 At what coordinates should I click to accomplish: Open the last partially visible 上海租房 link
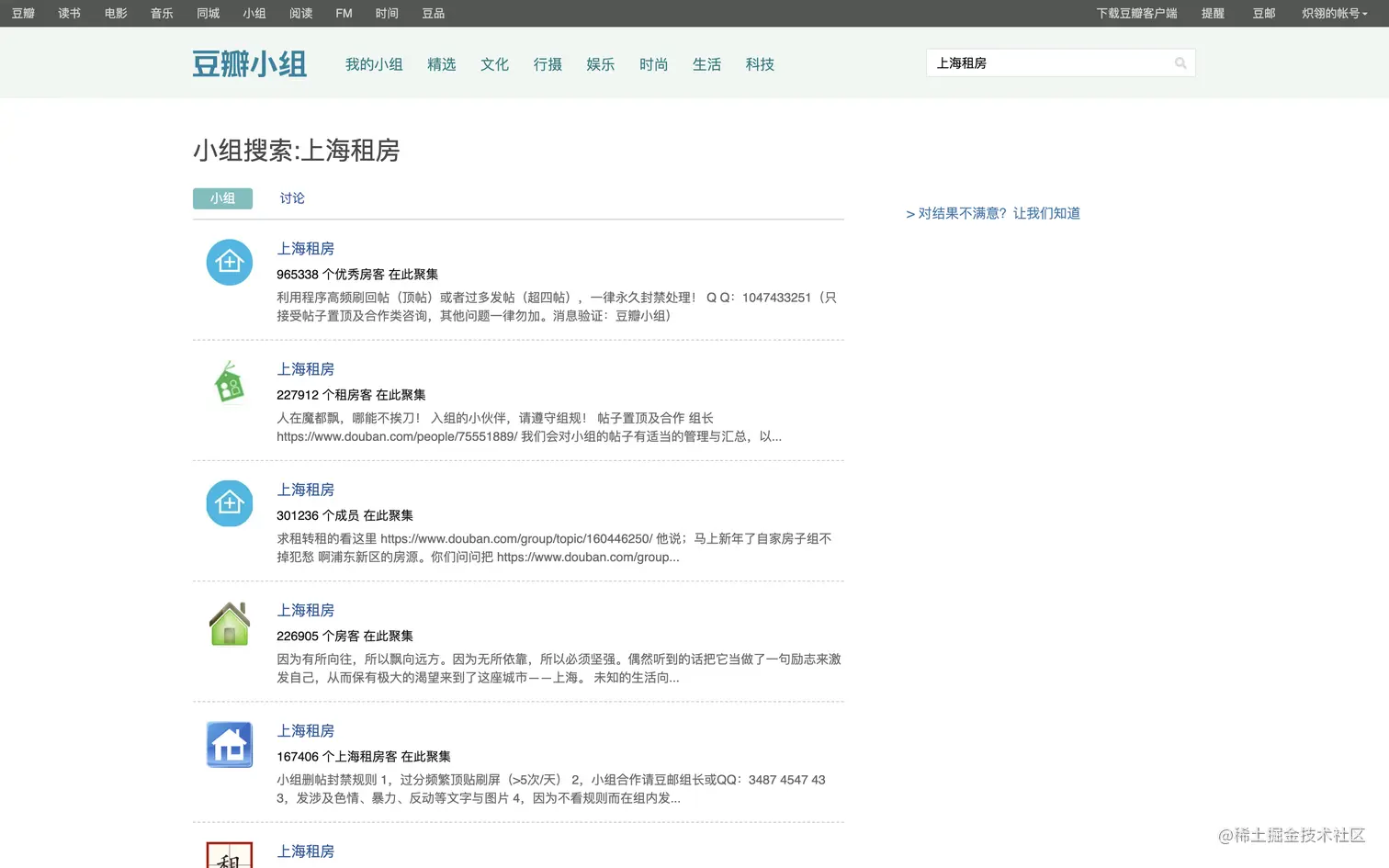(x=306, y=851)
